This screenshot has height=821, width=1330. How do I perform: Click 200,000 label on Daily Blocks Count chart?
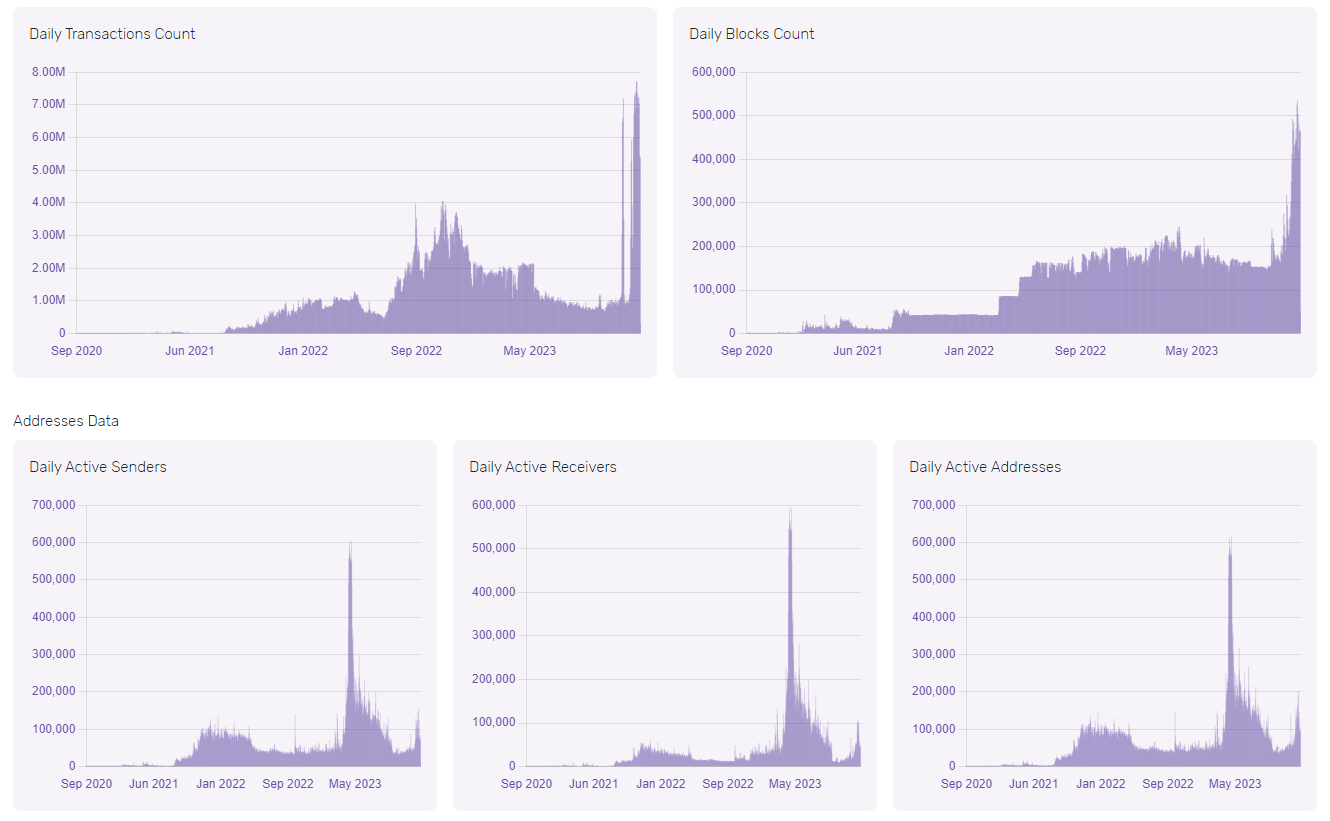click(x=713, y=246)
